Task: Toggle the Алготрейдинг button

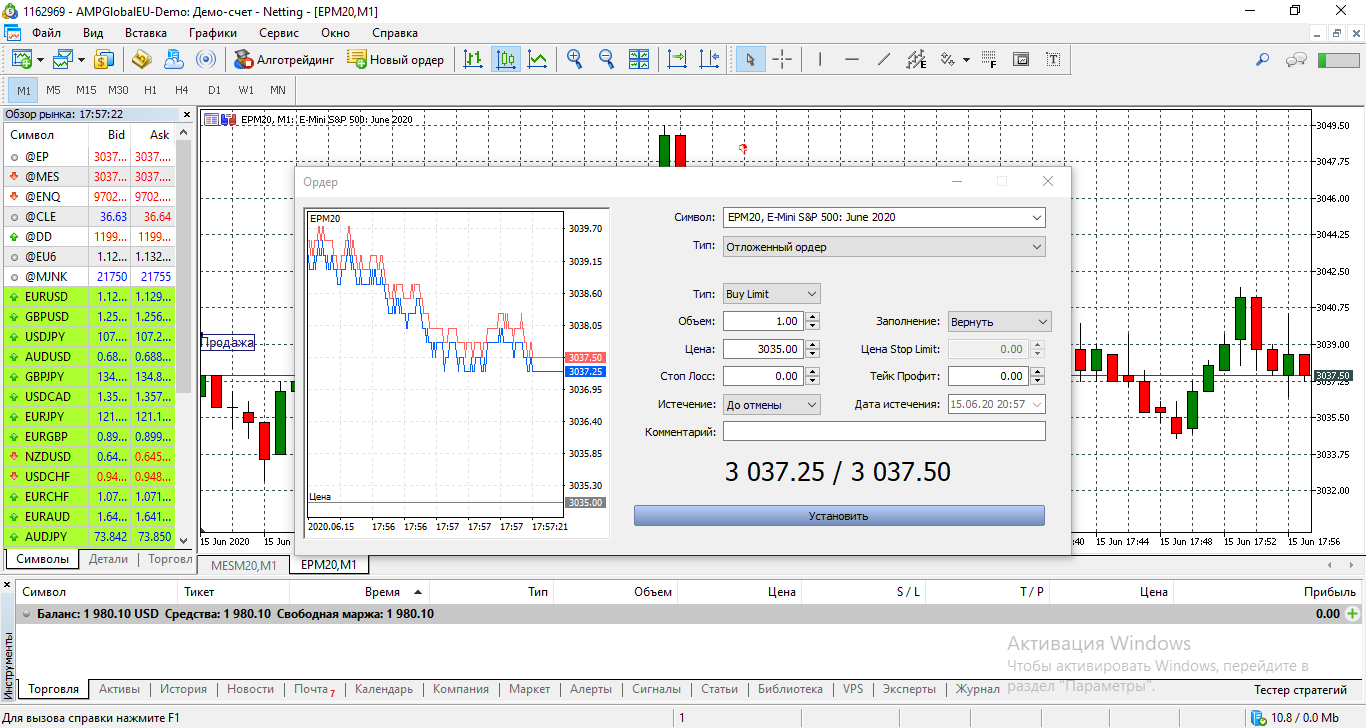Action: tap(284, 60)
